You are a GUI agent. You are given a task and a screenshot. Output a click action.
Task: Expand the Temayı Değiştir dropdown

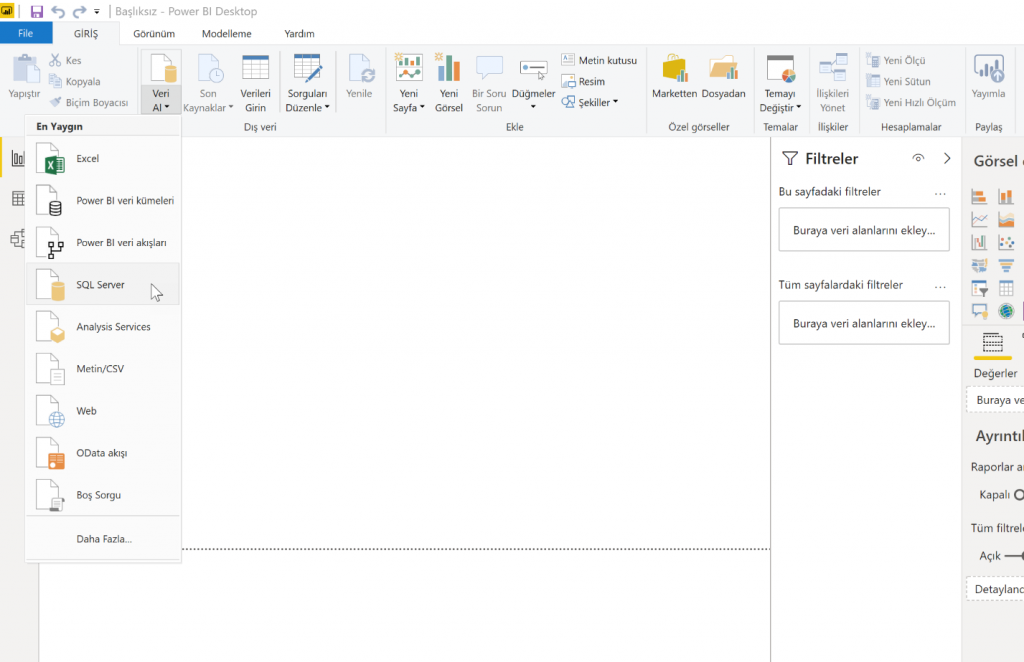coord(799,108)
